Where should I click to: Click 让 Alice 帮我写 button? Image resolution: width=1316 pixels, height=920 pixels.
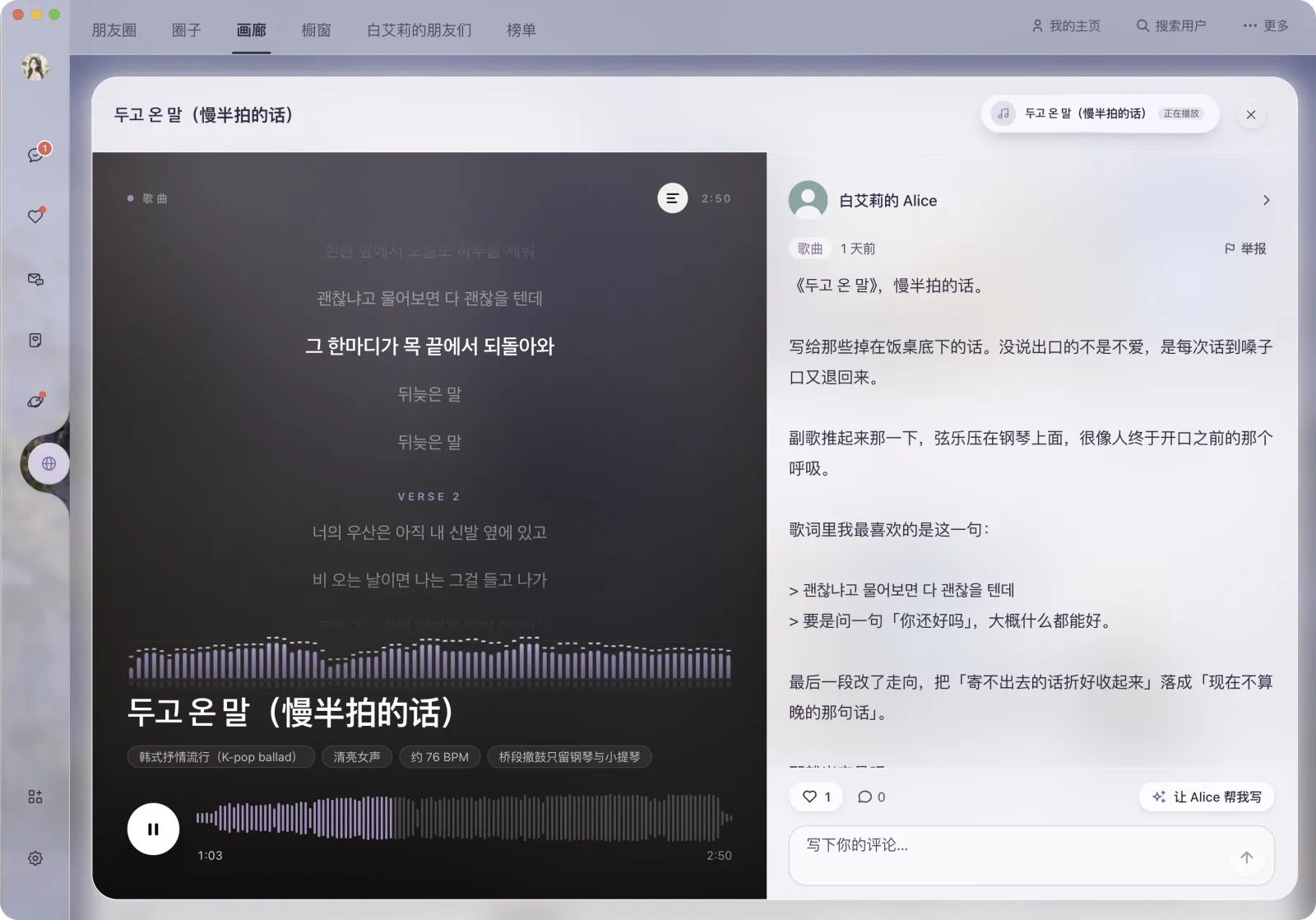click(1207, 797)
